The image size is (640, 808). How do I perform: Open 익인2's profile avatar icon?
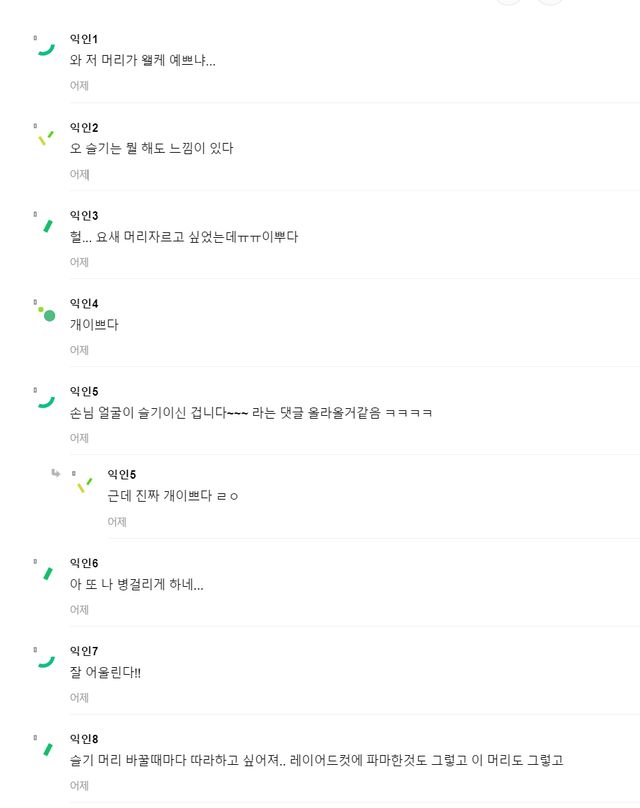(44, 136)
